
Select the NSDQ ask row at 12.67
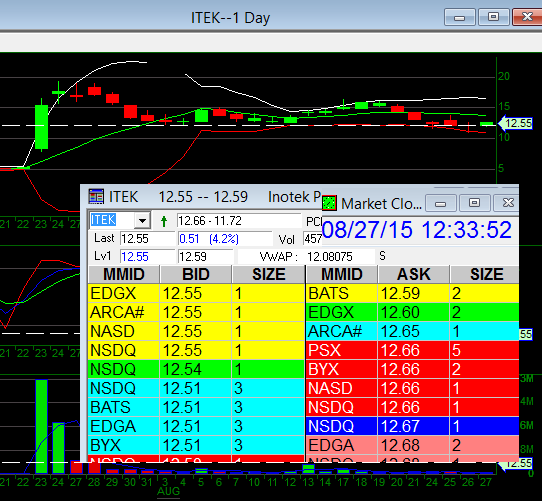point(413,426)
